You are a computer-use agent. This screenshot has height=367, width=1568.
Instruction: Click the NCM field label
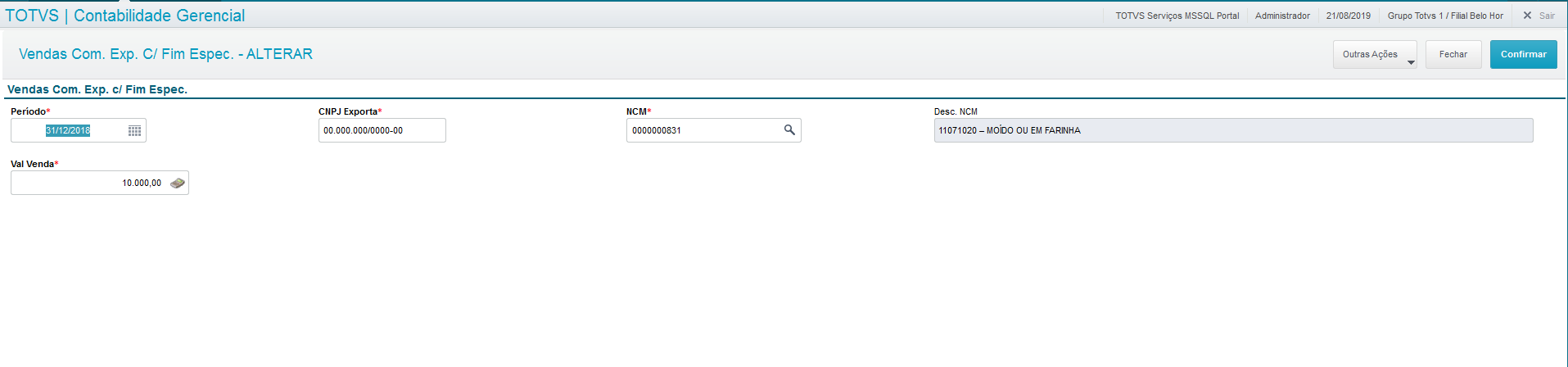point(639,111)
